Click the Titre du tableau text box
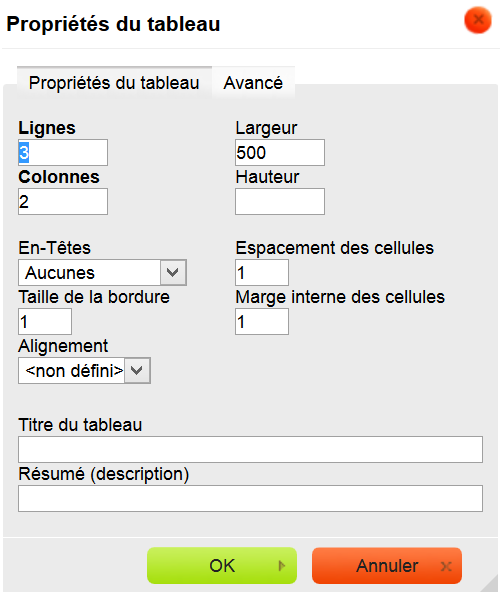 pos(250,450)
